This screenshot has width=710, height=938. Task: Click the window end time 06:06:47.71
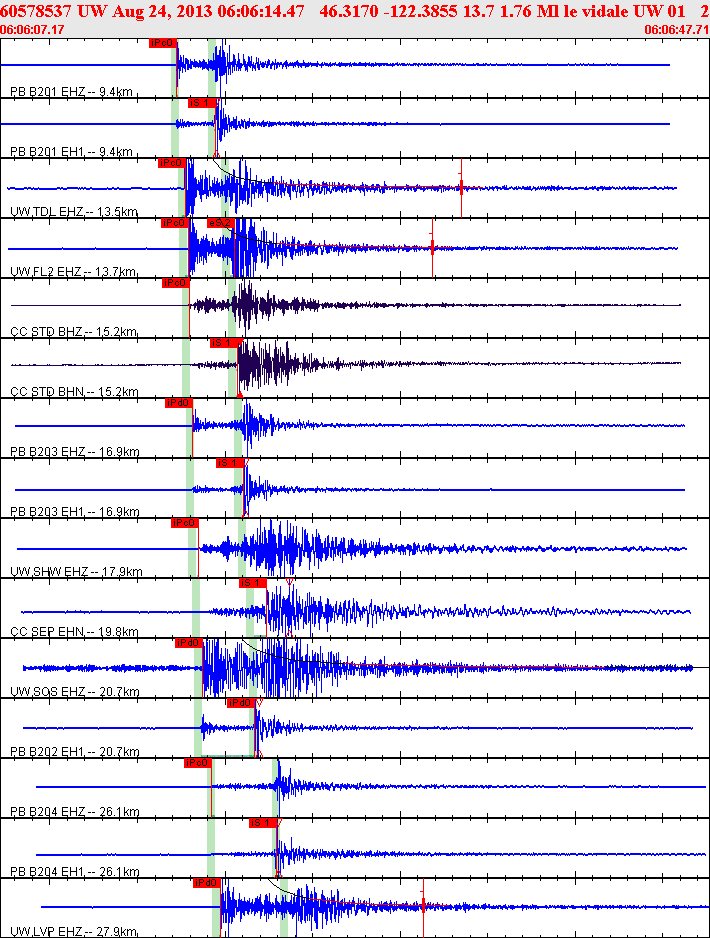click(677, 29)
